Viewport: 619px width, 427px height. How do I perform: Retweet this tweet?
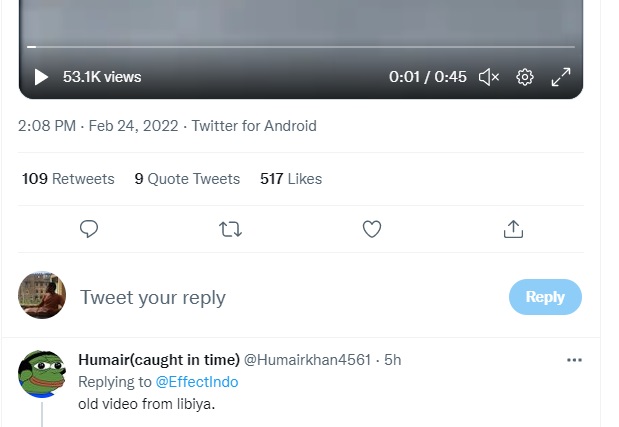[230, 229]
